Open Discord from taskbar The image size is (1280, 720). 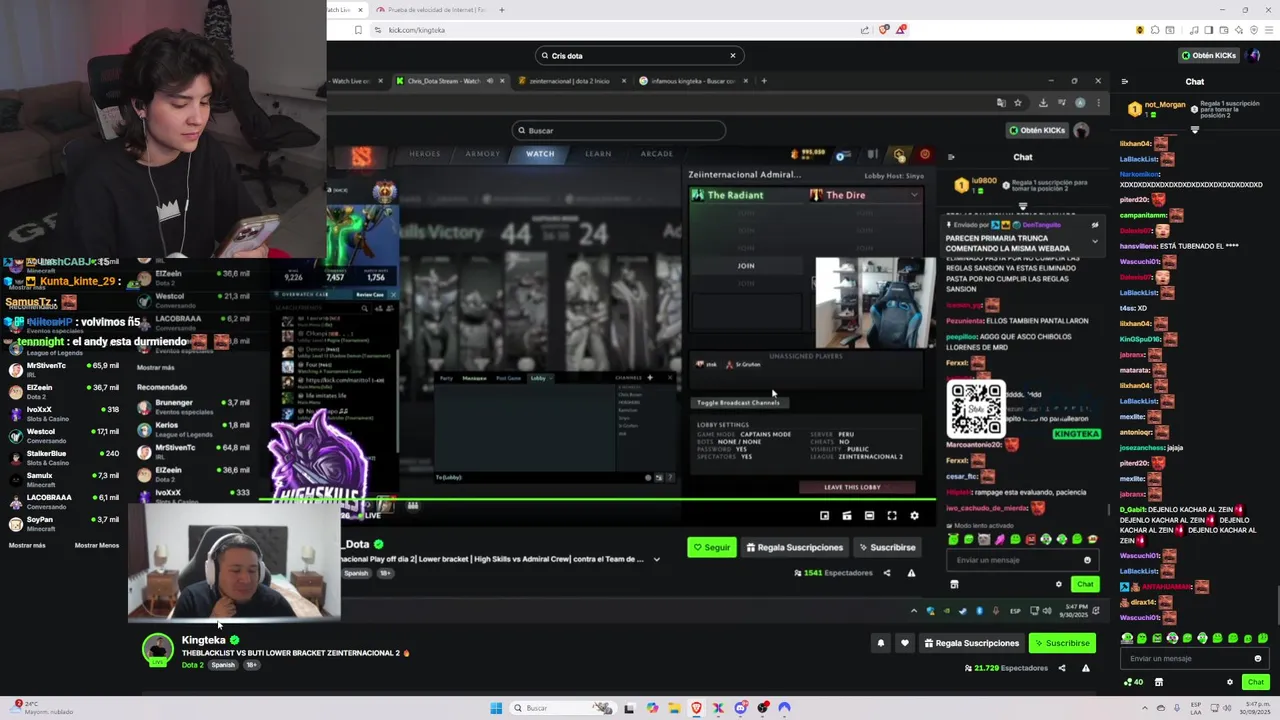coord(740,708)
